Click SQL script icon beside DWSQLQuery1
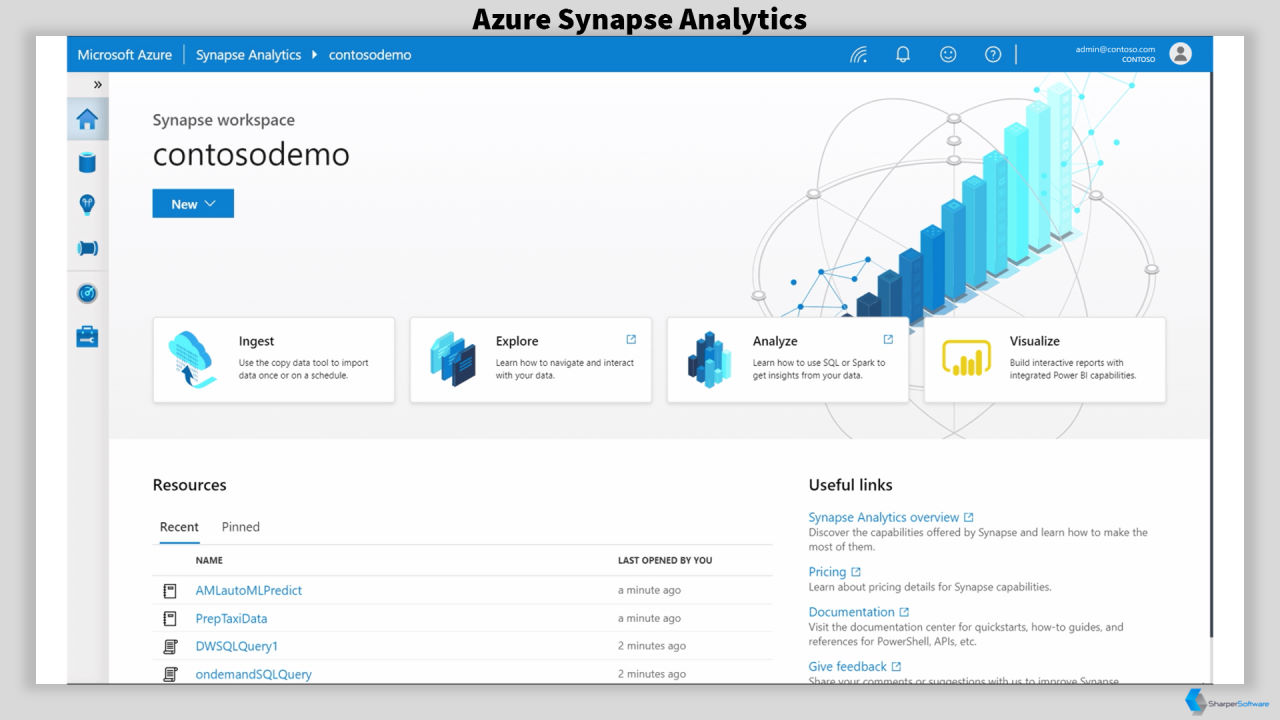This screenshot has height=720, width=1280. pos(170,646)
